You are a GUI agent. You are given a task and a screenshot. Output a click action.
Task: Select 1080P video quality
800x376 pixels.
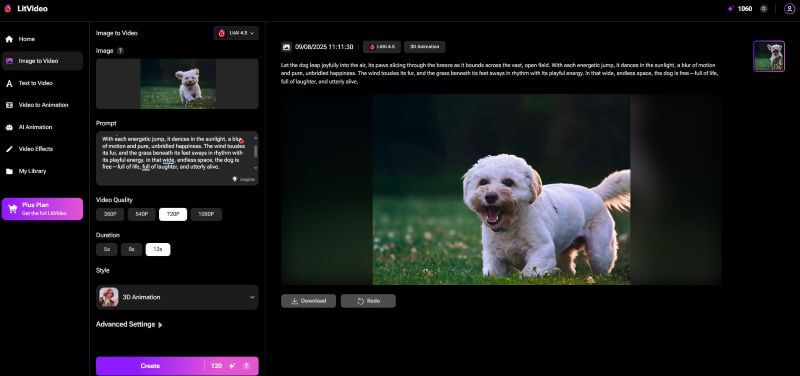pos(206,214)
